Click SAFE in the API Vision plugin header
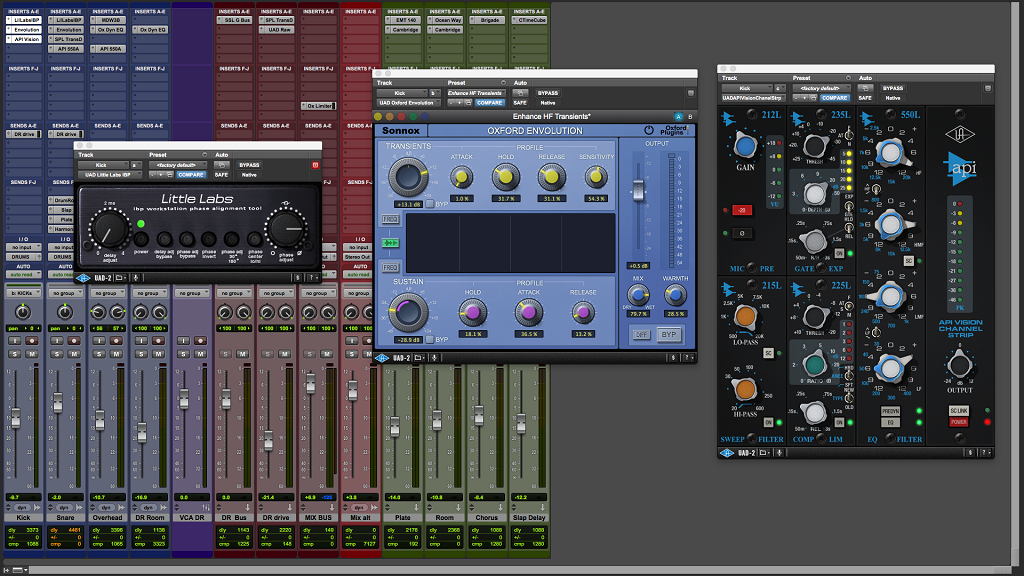This screenshot has height=576, width=1024. click(x=865, y=98)
